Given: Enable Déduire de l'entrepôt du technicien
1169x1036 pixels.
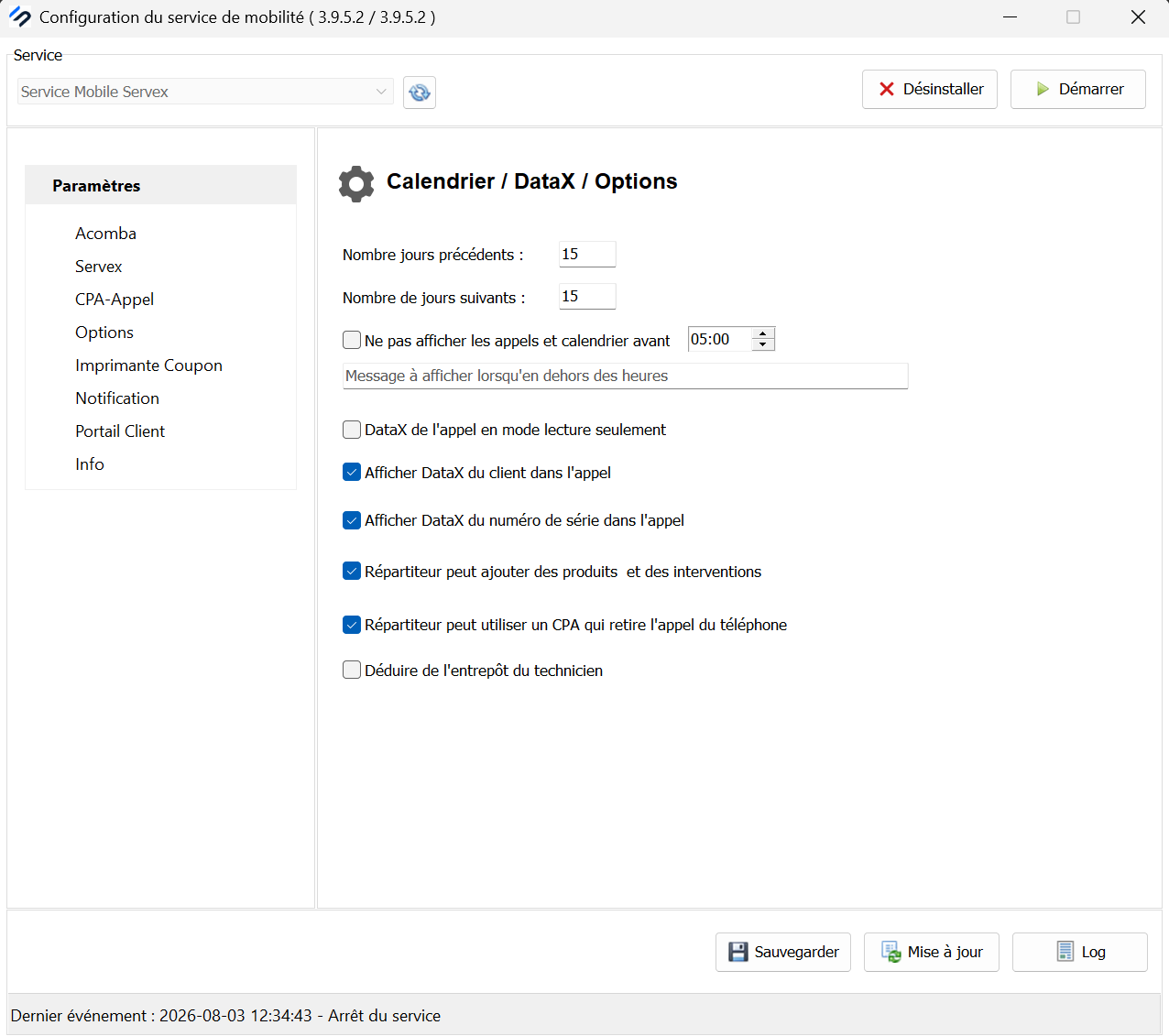Looking at the screenshot, I should point(352,670).
